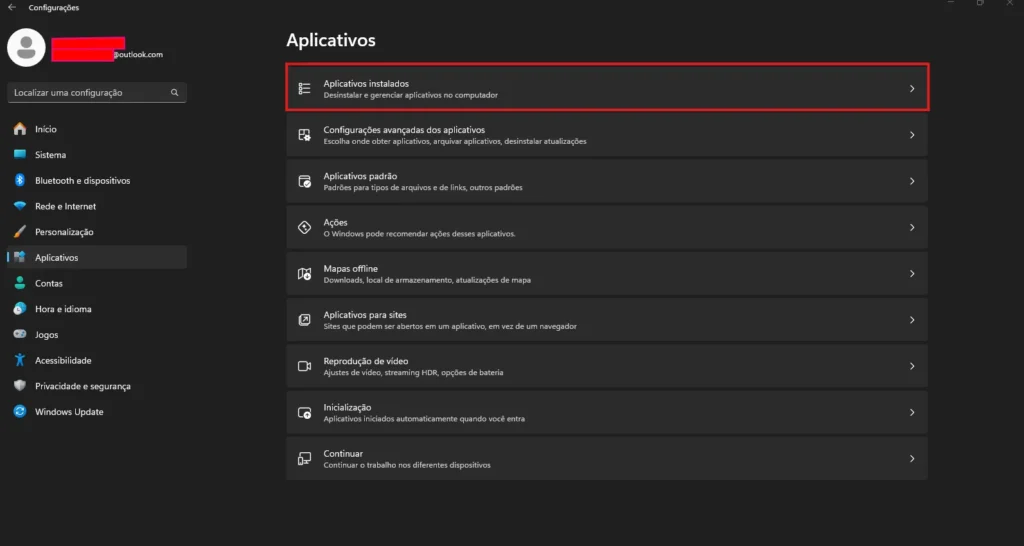Screen dimensions: 1024x546
Task: Click the Bluetooth icon in the sidebar
Action: [x=20, y=180]
